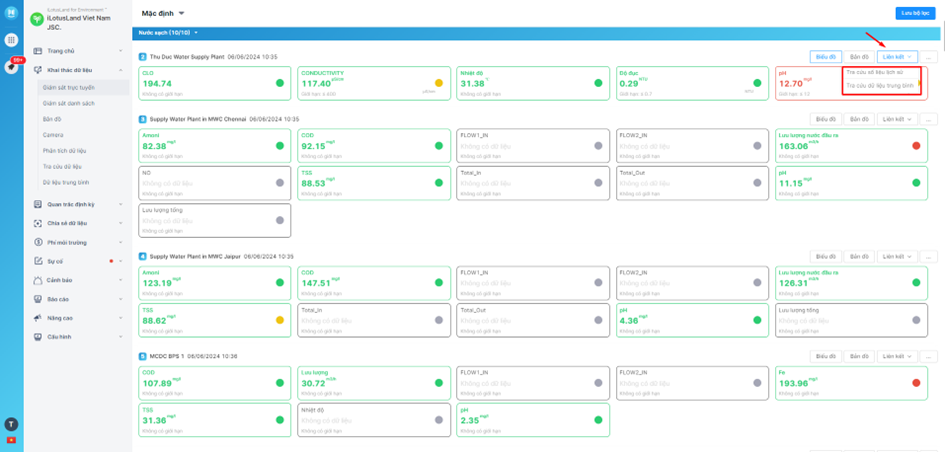
Task: Click the Lưu bộ lọc button
Action: click(x=915, y=13)
